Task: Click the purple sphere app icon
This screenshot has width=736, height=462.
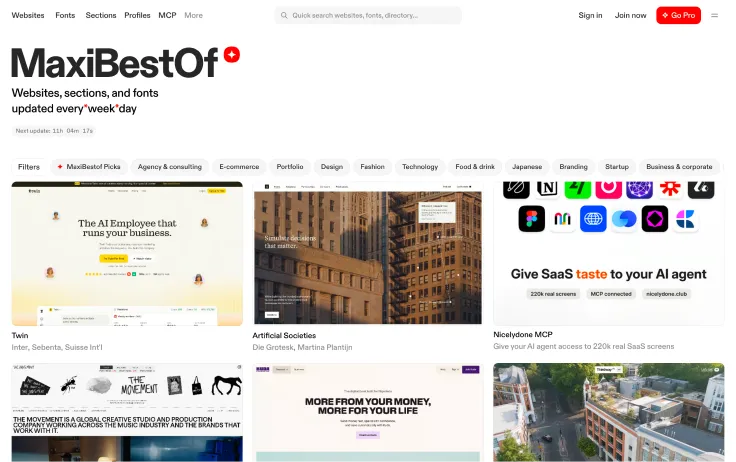Action: tap(639, 188)
